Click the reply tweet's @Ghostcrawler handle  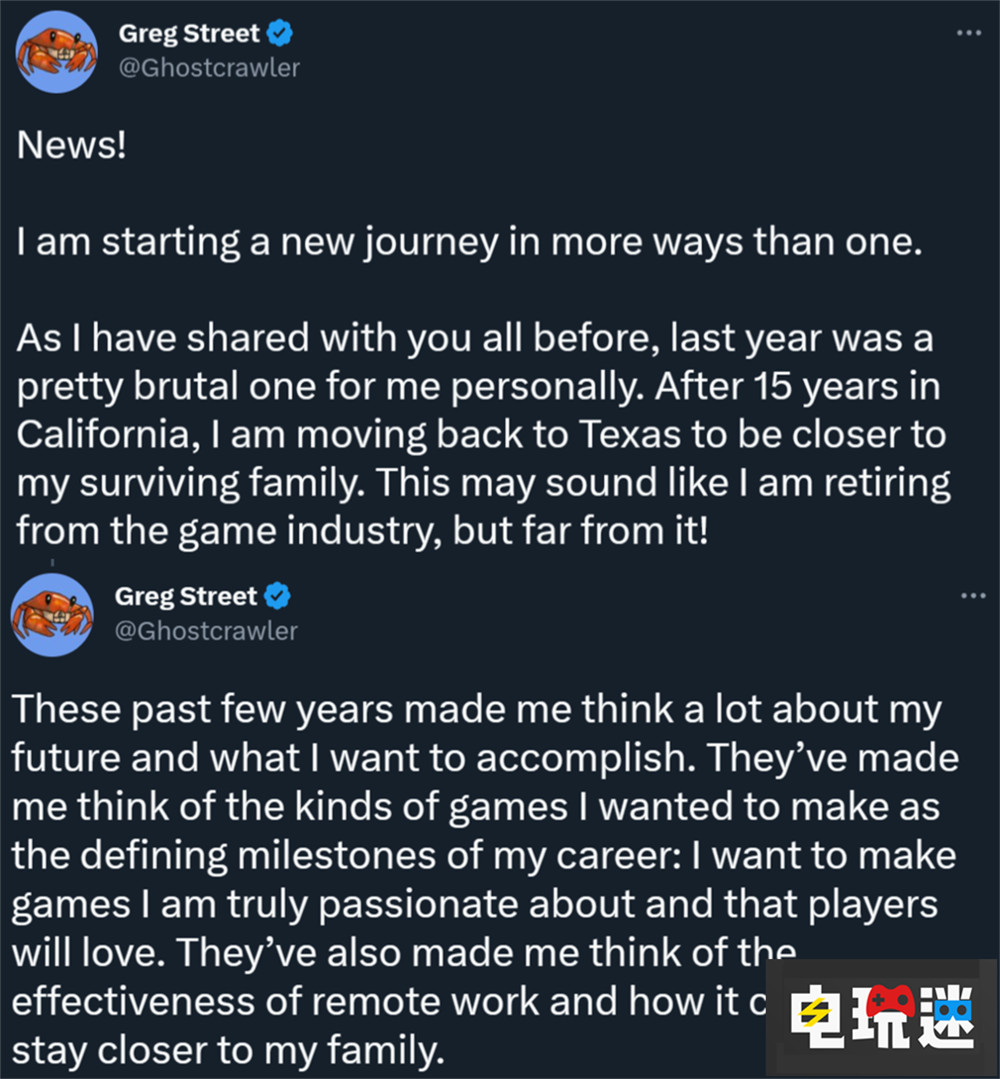pyautogui.click(x=206, y=630)
